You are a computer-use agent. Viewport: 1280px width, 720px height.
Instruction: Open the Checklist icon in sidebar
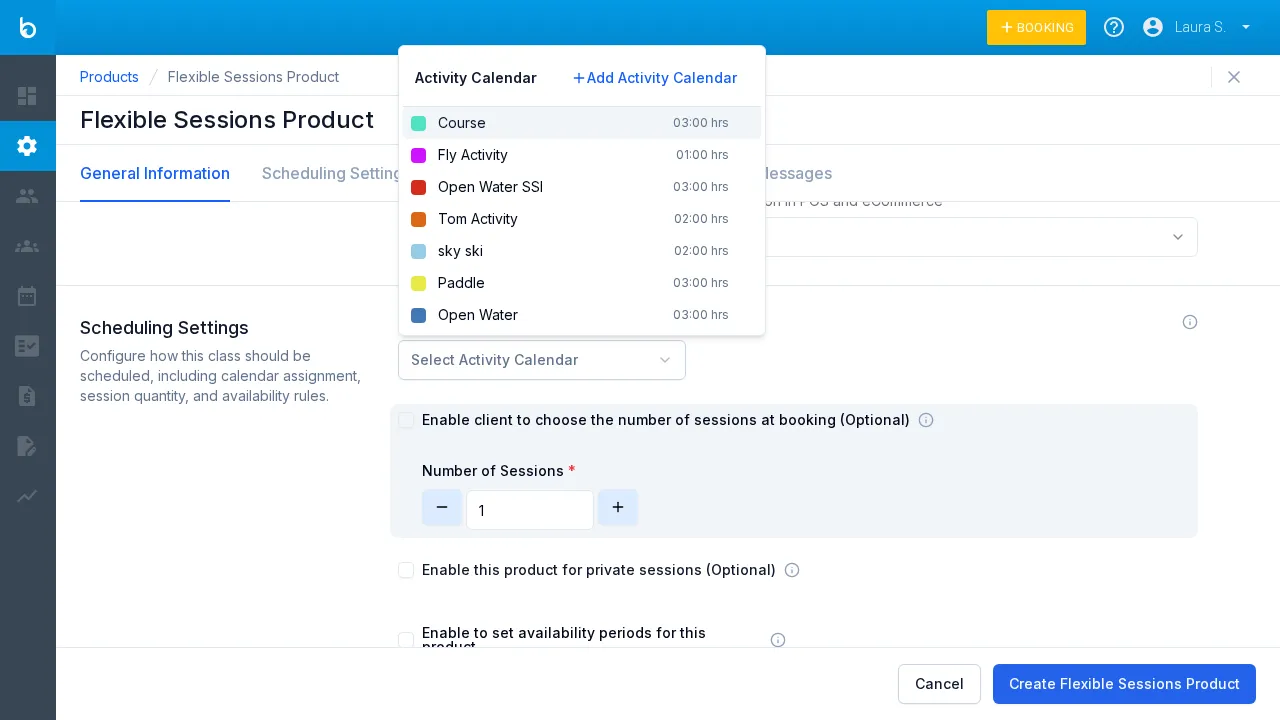pyautogui.click(x=28, y=346)
